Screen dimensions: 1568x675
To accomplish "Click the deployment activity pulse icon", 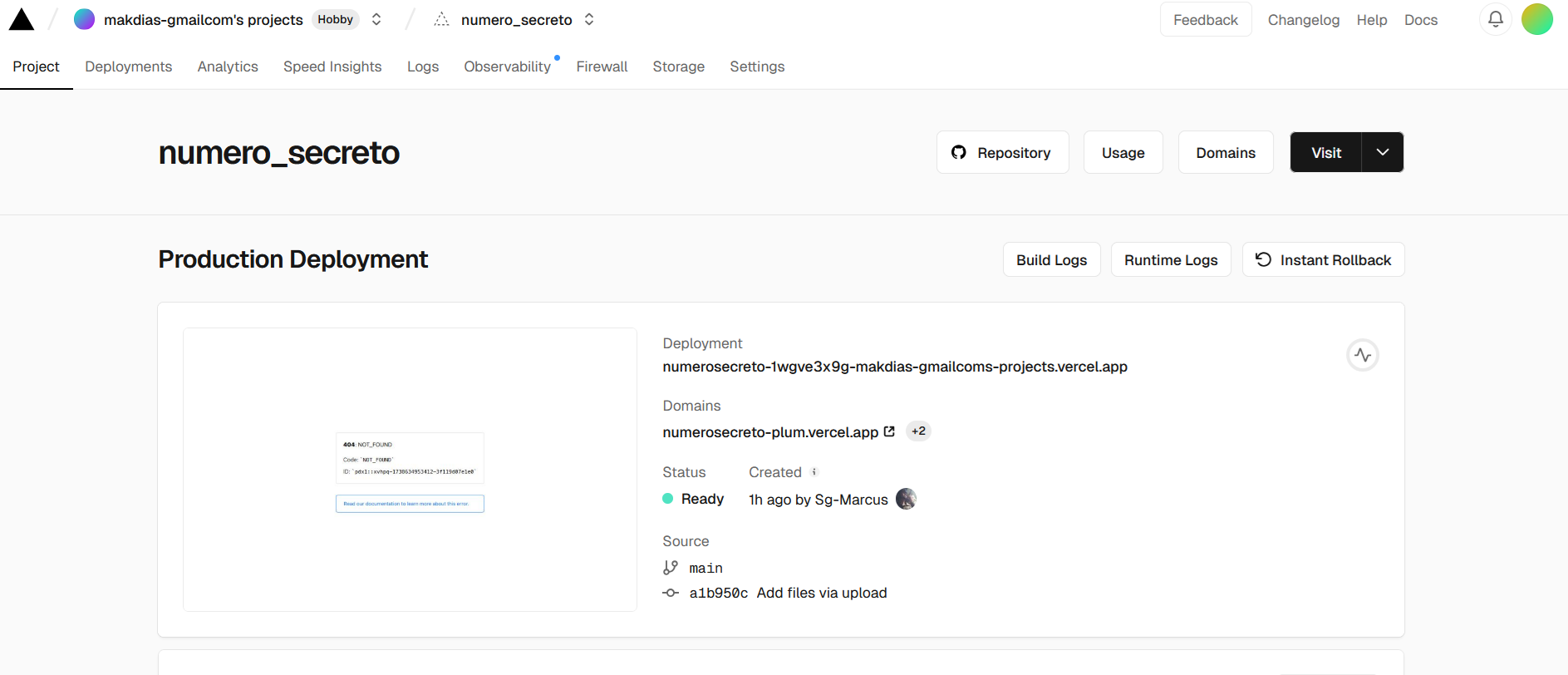I will (1363, 355).
